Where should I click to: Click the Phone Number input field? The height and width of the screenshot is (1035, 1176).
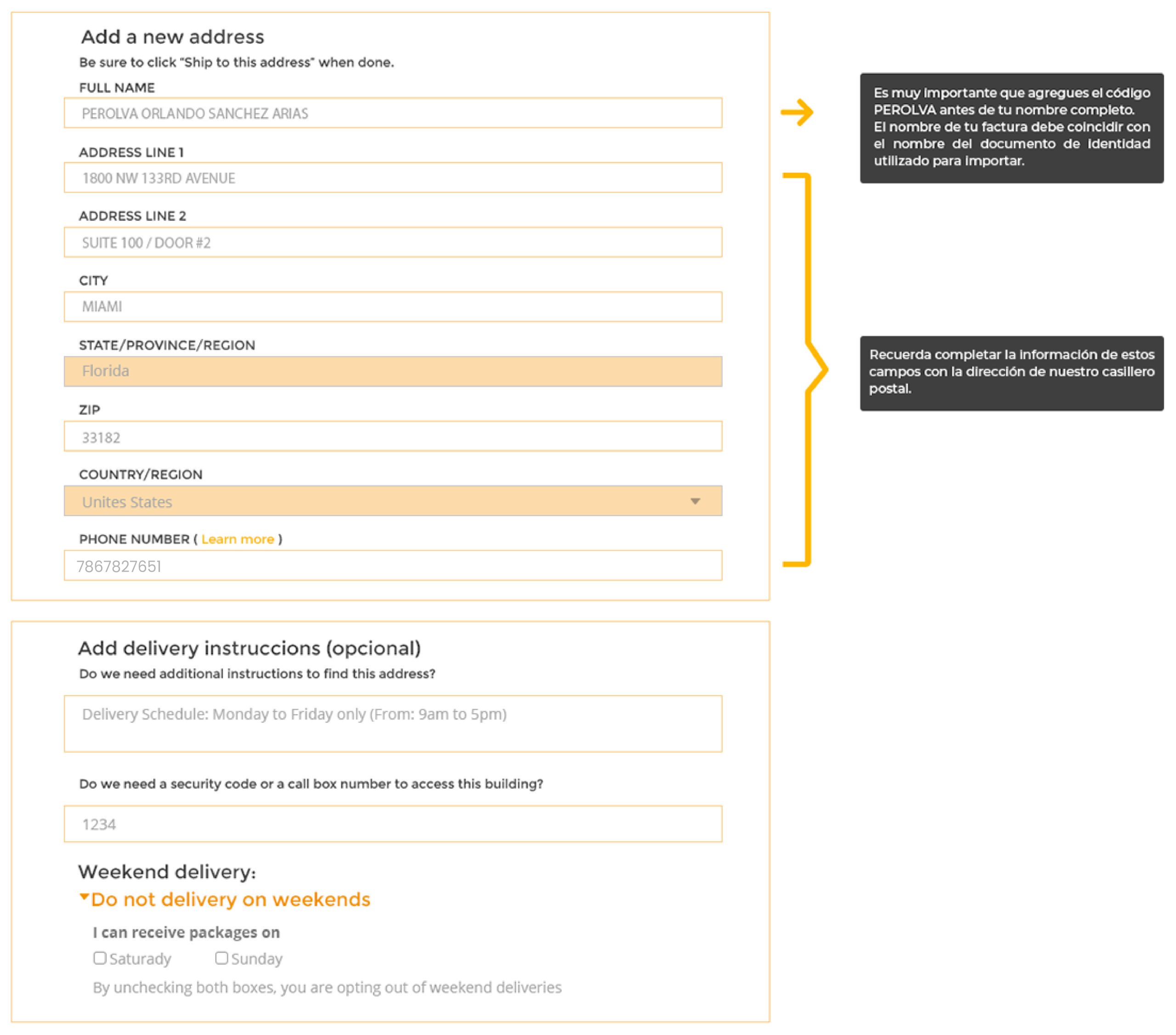tap(393, 566)
